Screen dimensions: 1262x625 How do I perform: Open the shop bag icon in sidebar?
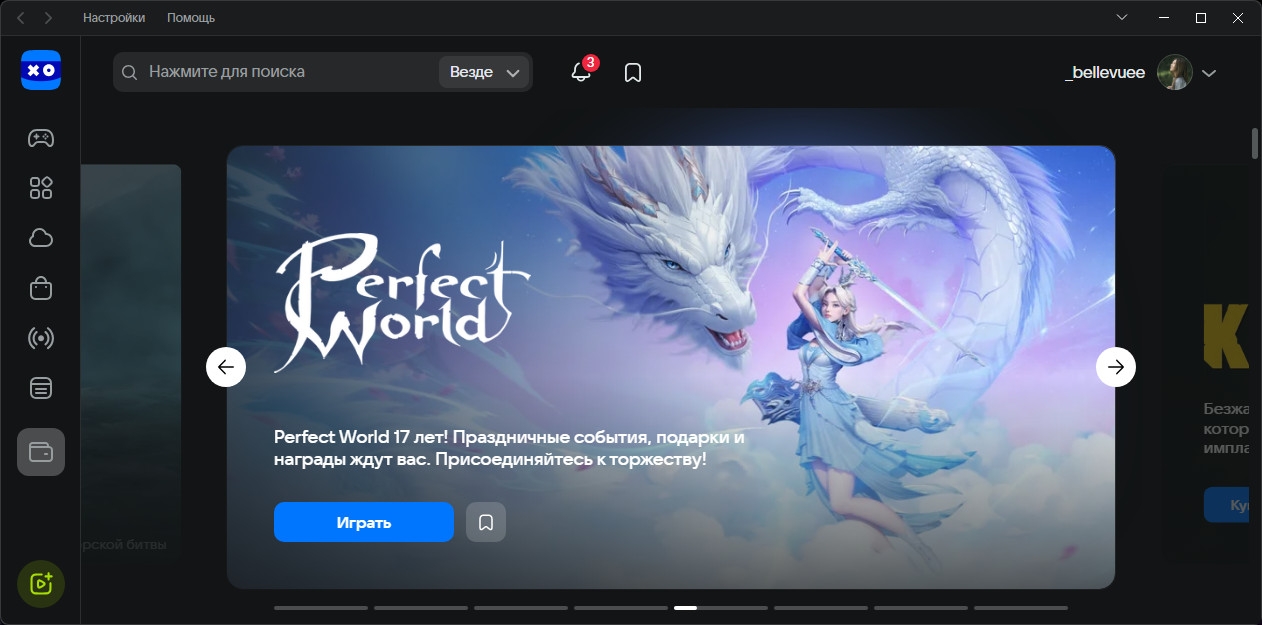[x=41, y=288]
